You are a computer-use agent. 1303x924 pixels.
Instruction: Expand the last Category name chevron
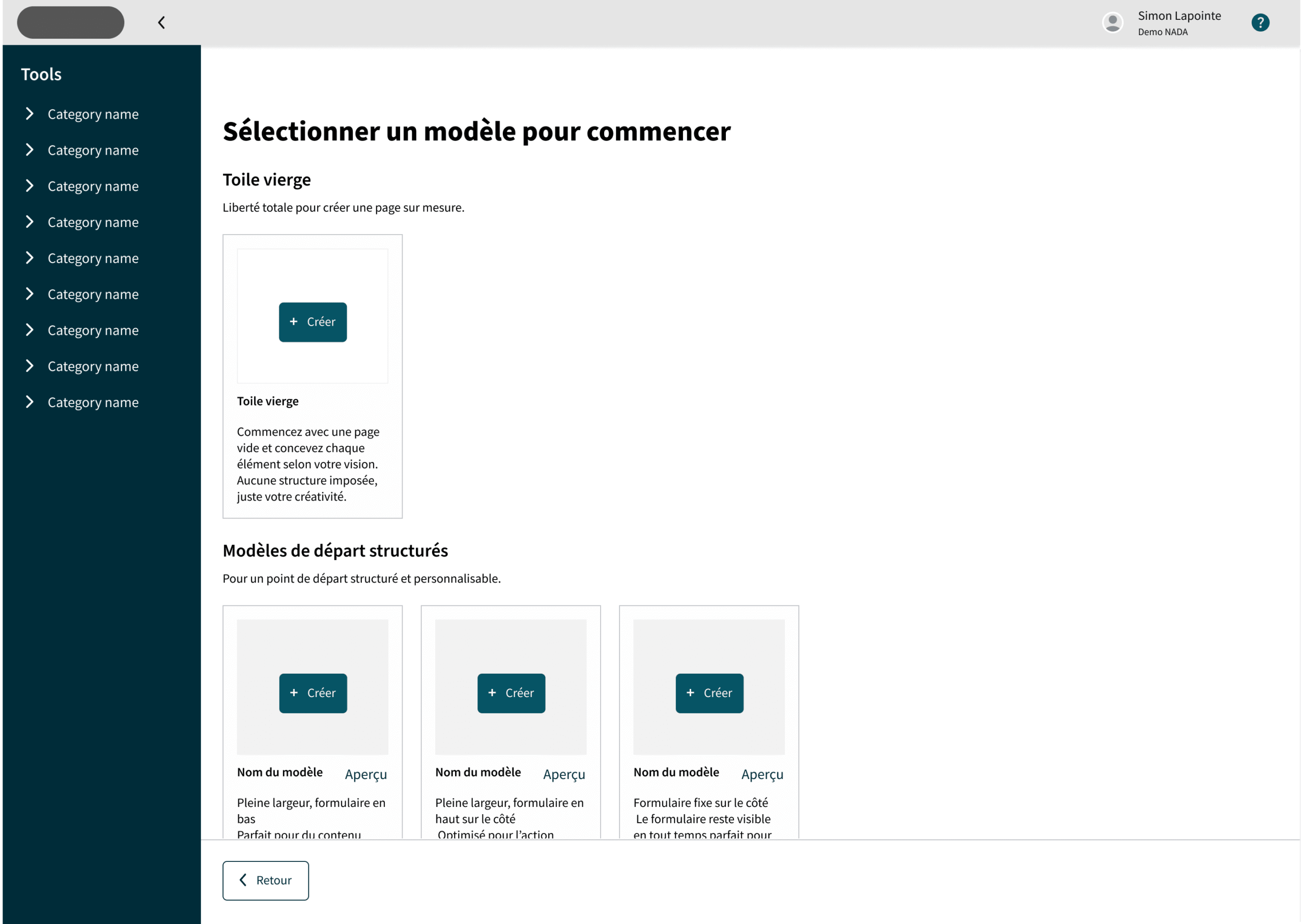click(x=30, y=402)
